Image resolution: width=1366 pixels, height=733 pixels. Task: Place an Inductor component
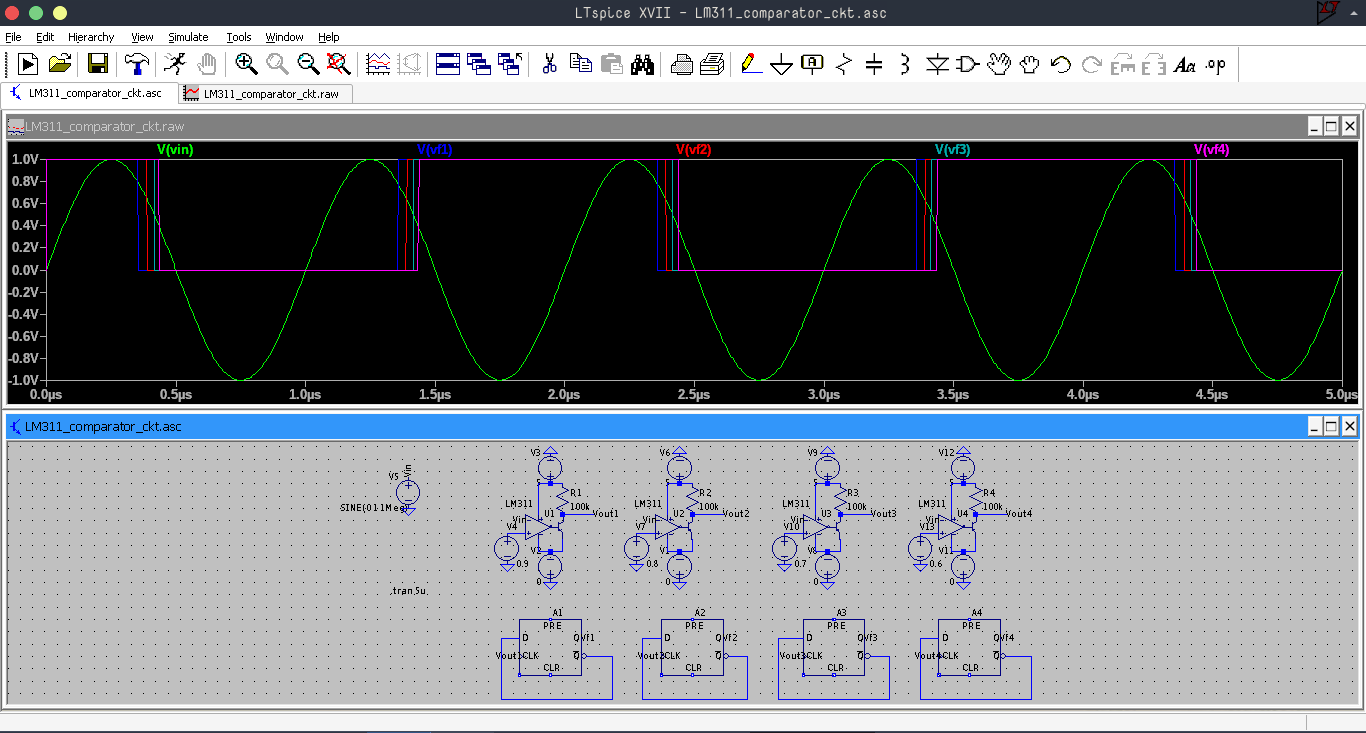(905, 64)
